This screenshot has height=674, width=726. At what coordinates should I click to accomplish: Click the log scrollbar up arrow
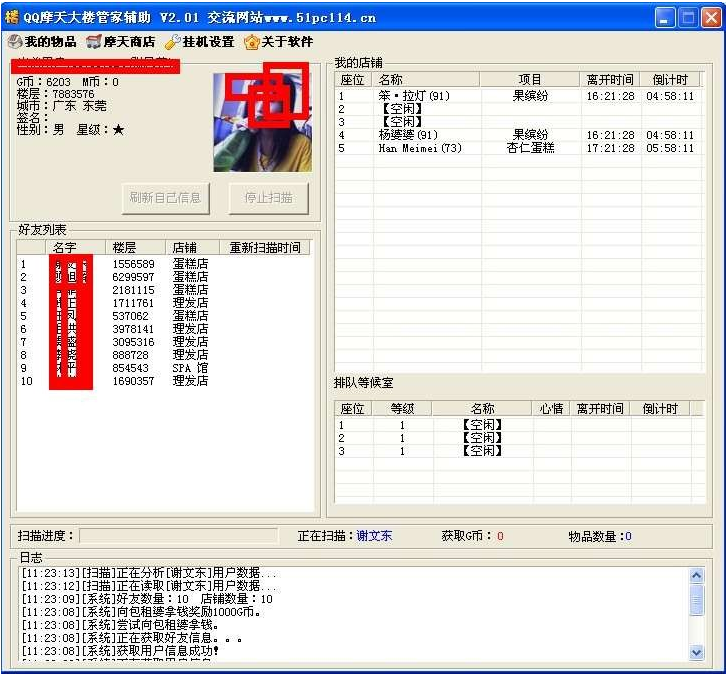(x=697, y=575)
